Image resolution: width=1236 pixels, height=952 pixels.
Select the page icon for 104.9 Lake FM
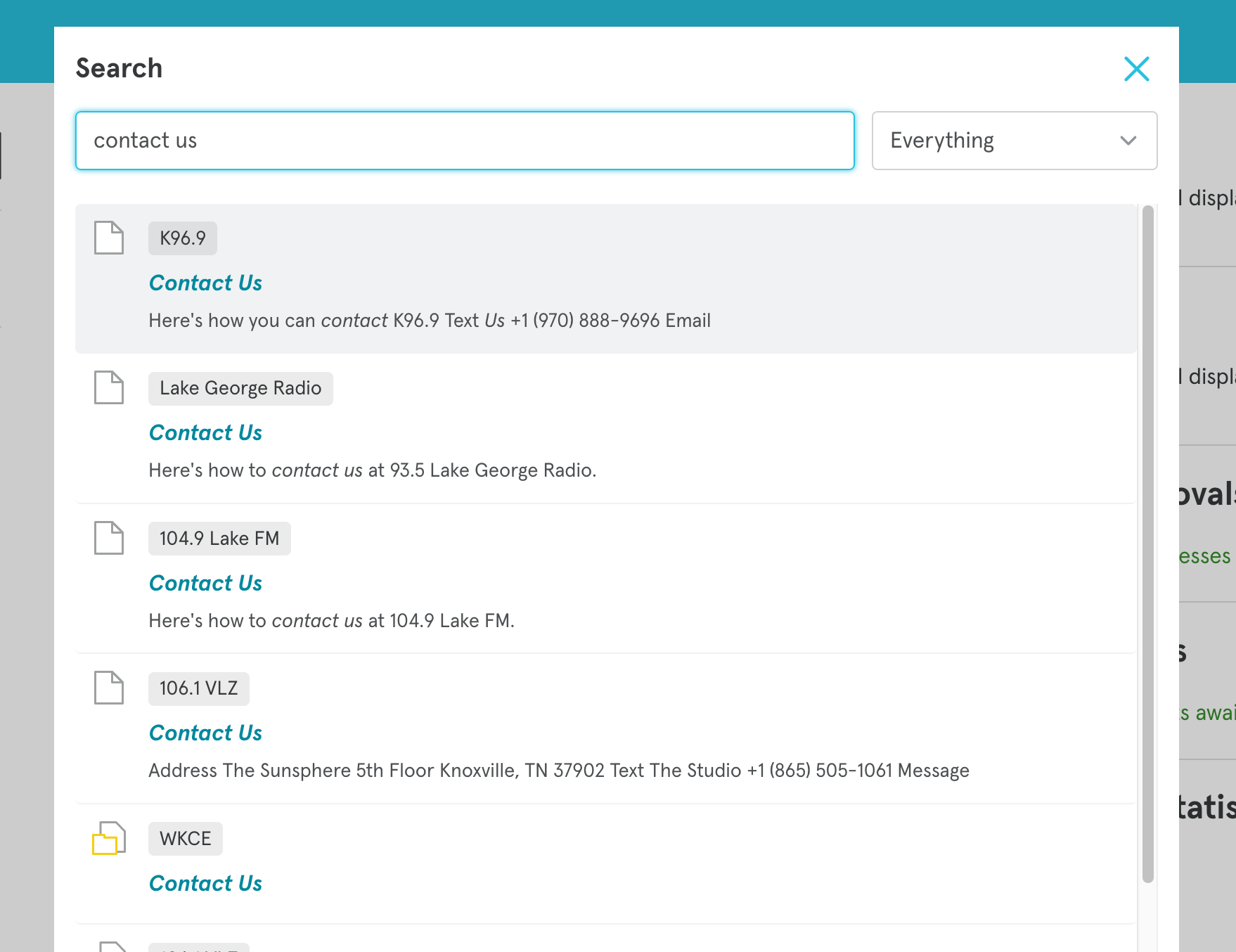[x=109, y=539]
